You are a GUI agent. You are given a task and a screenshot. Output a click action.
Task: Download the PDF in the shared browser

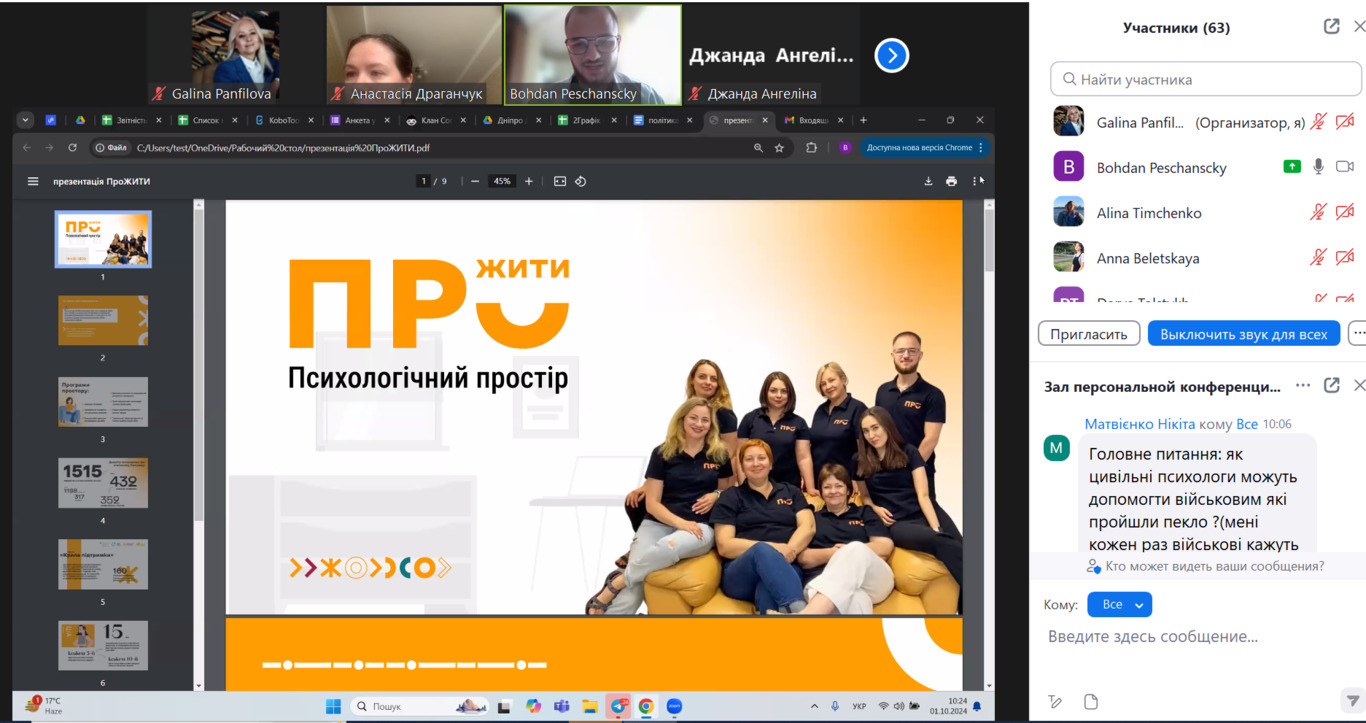[x=928, y=181]
